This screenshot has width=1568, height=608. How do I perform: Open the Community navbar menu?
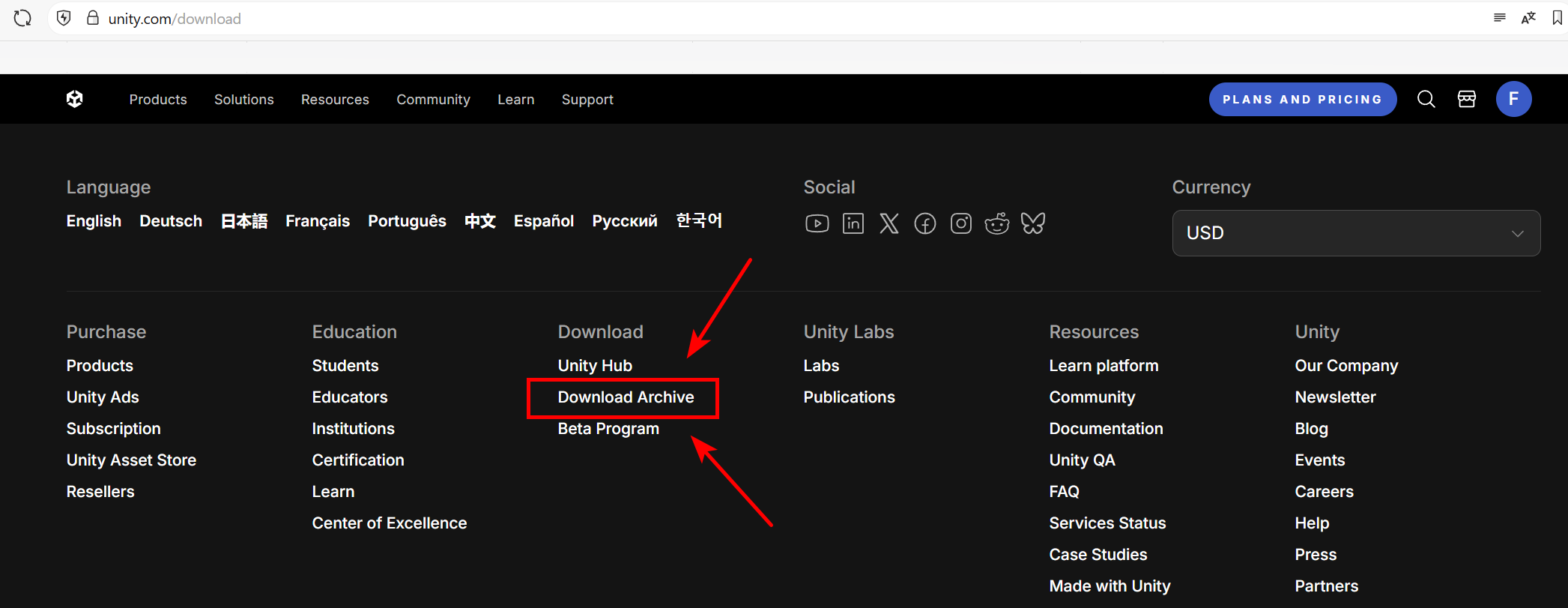(x=433, y=99)
